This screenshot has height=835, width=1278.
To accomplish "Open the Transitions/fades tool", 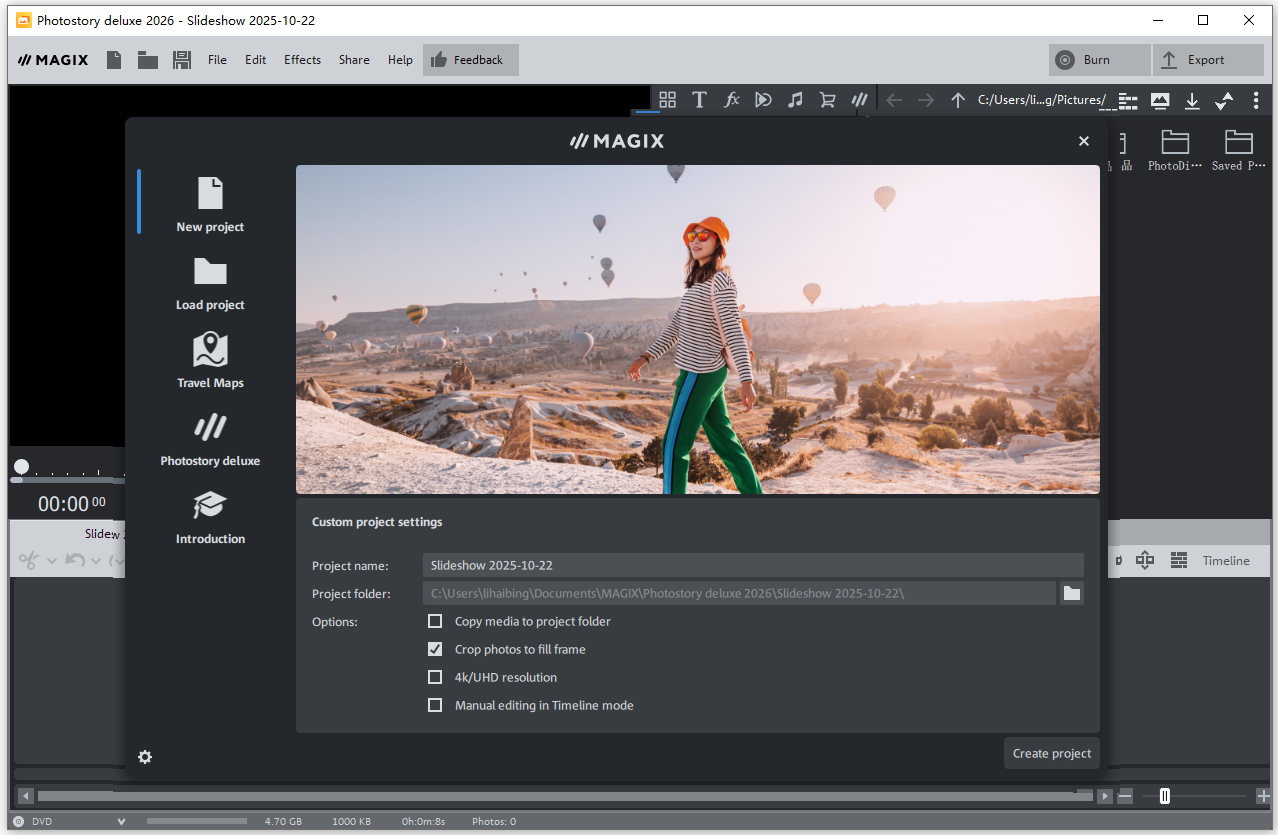I will pyautogui.click(x=763, y=99).
